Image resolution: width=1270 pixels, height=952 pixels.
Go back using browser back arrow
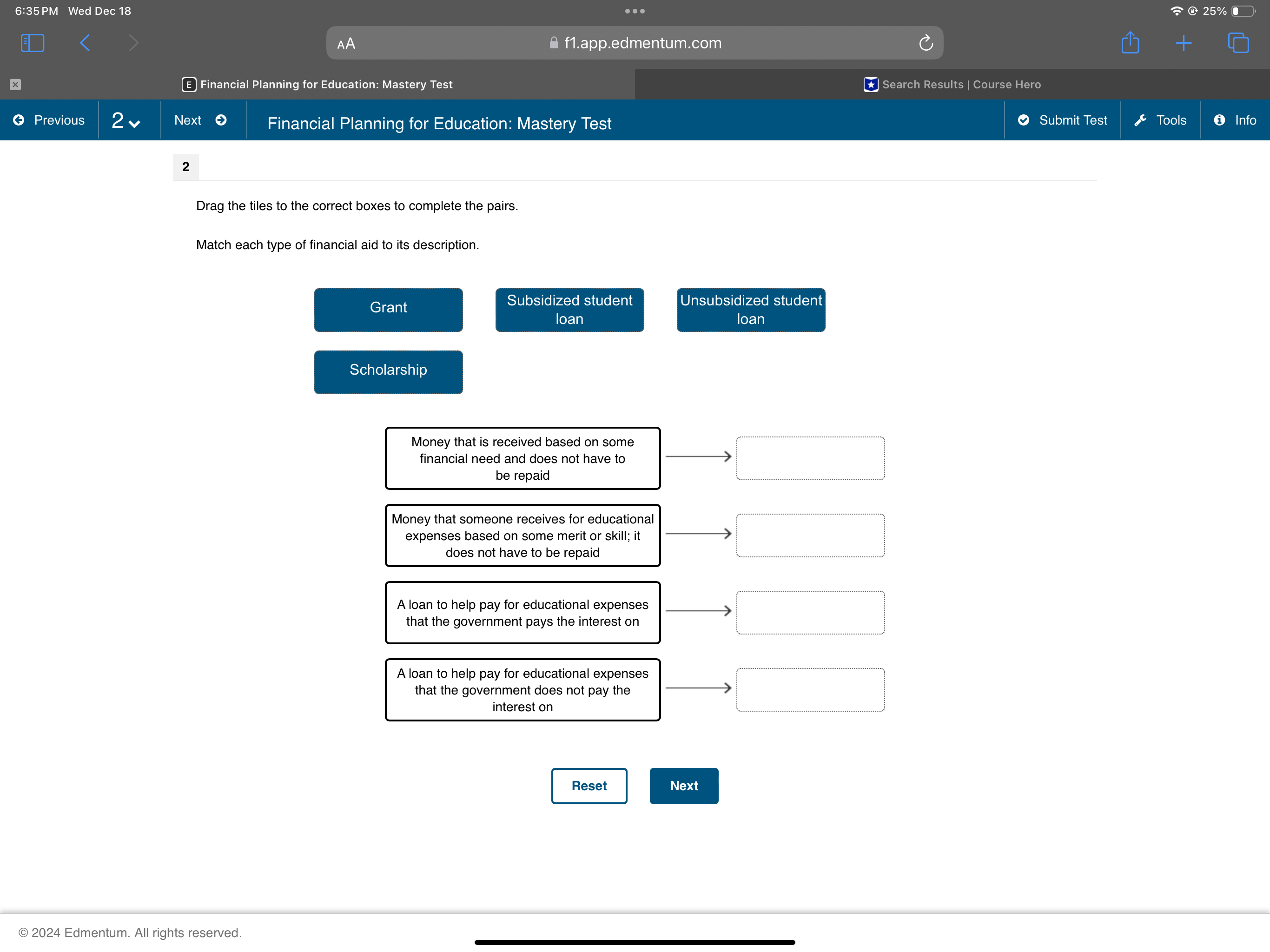pos(85,43)
